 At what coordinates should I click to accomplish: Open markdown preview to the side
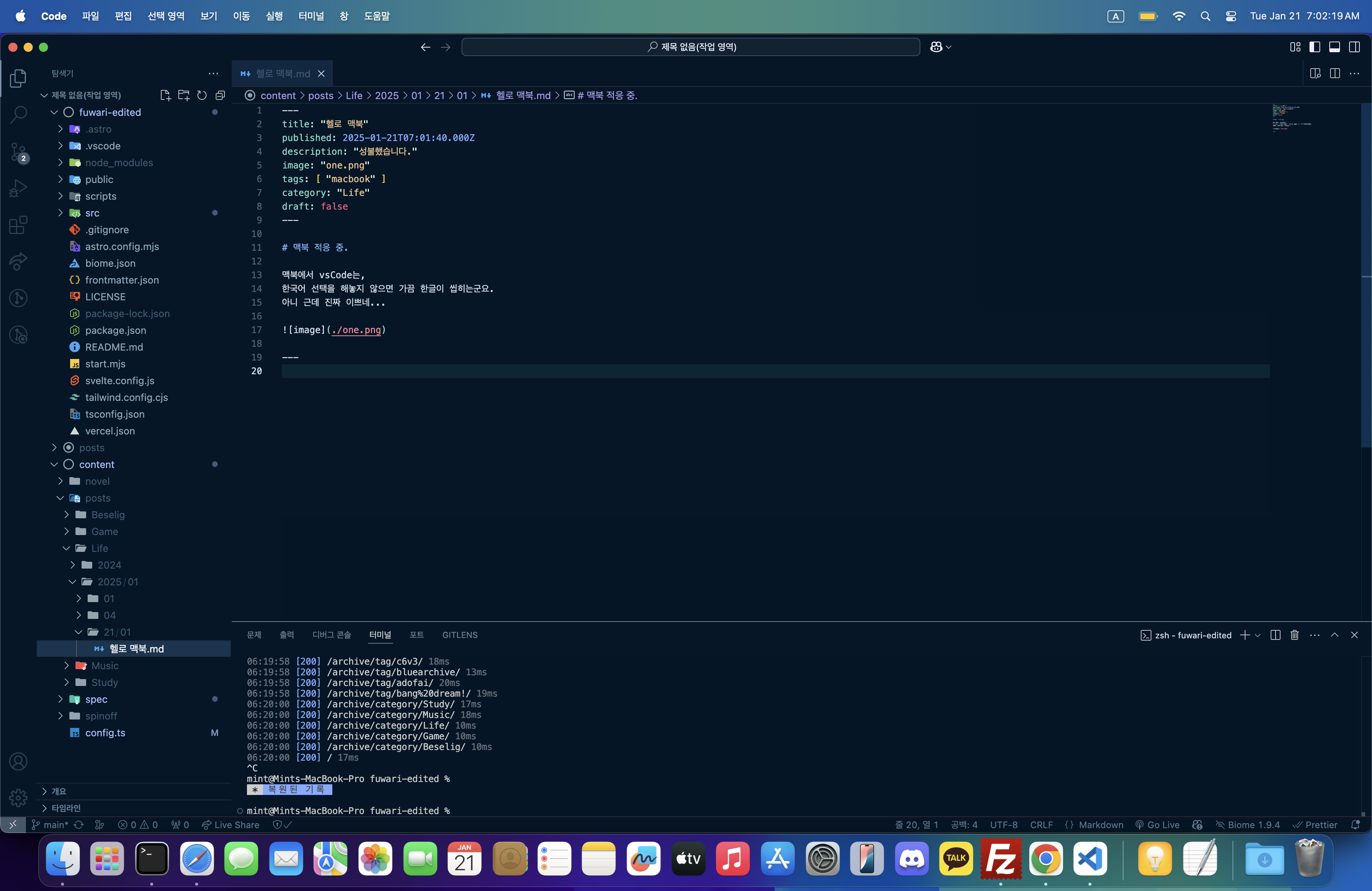(1315, 73)
